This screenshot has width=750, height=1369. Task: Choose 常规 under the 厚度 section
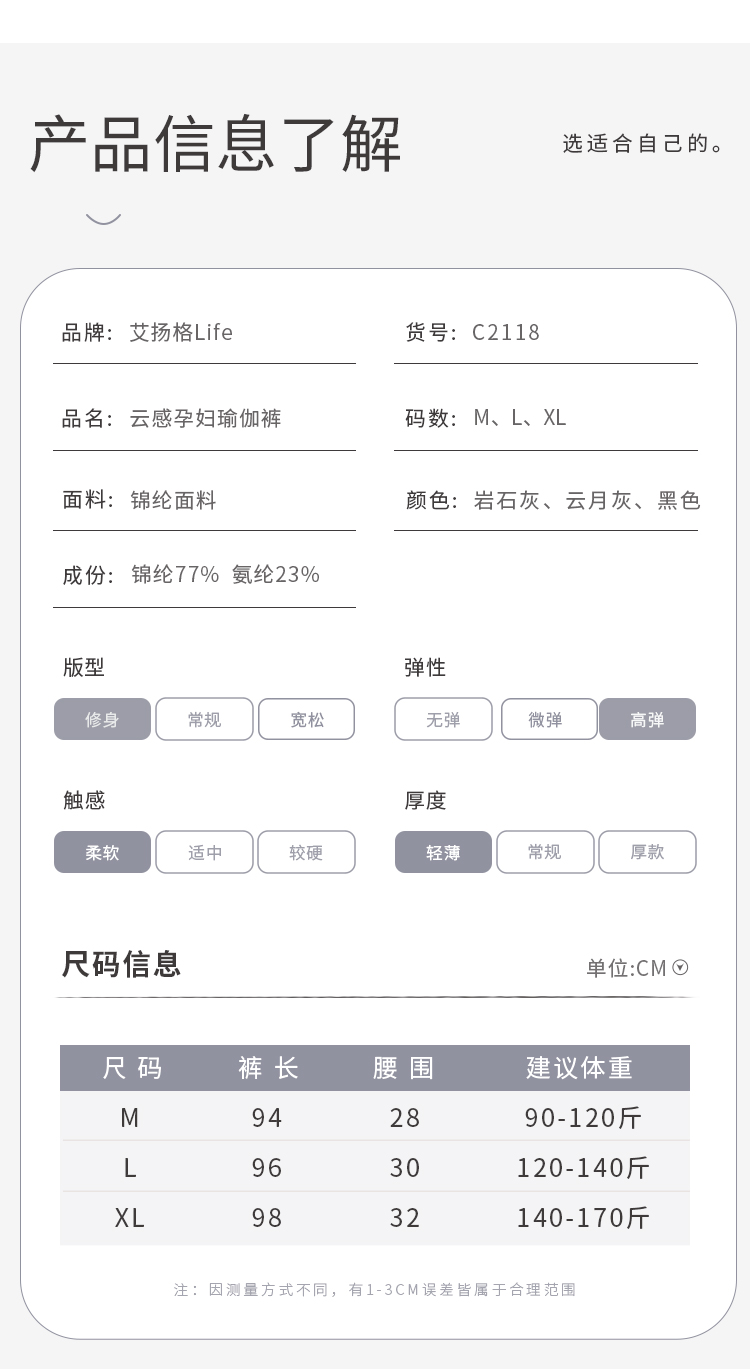[x=545, y=852]
